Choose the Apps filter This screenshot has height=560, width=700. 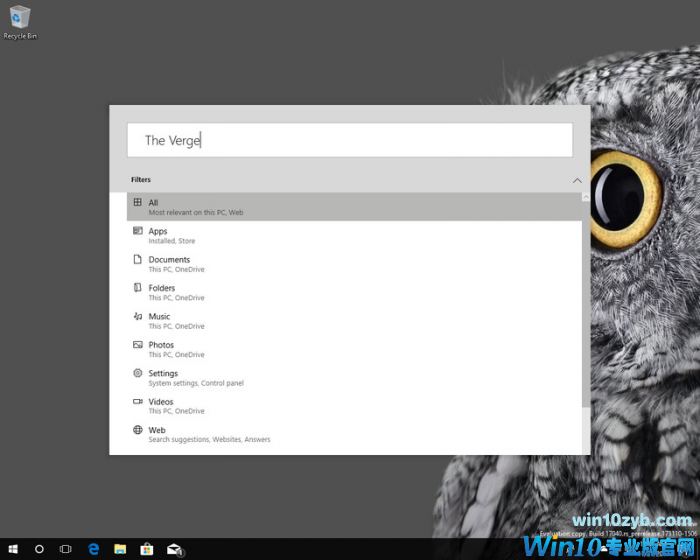click(350, 235)
